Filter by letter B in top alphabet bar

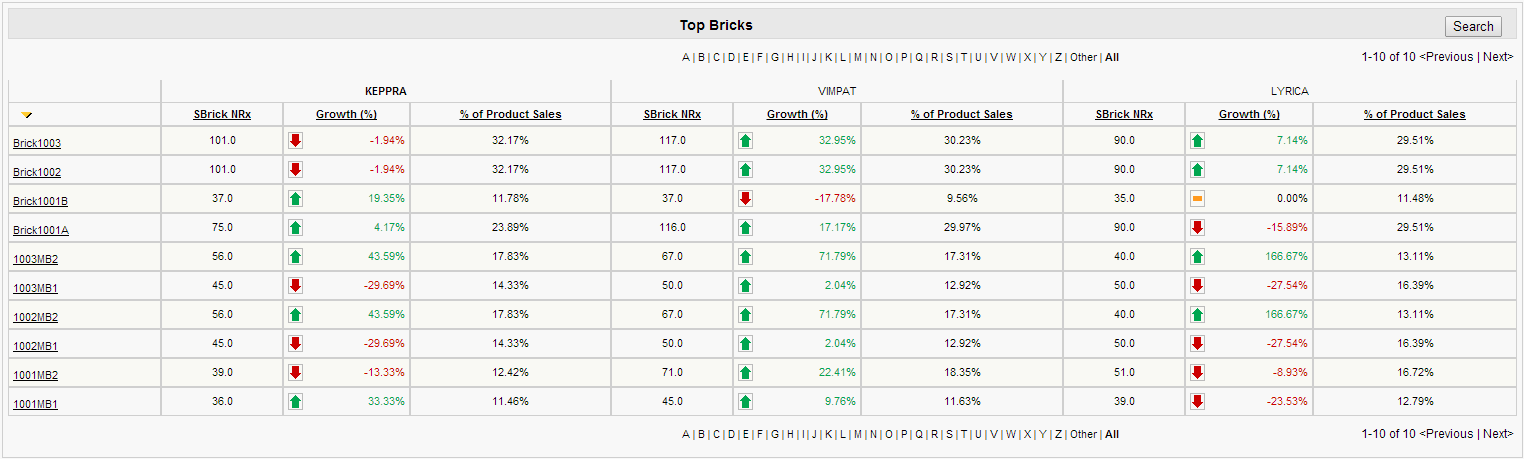coord(701,58)
